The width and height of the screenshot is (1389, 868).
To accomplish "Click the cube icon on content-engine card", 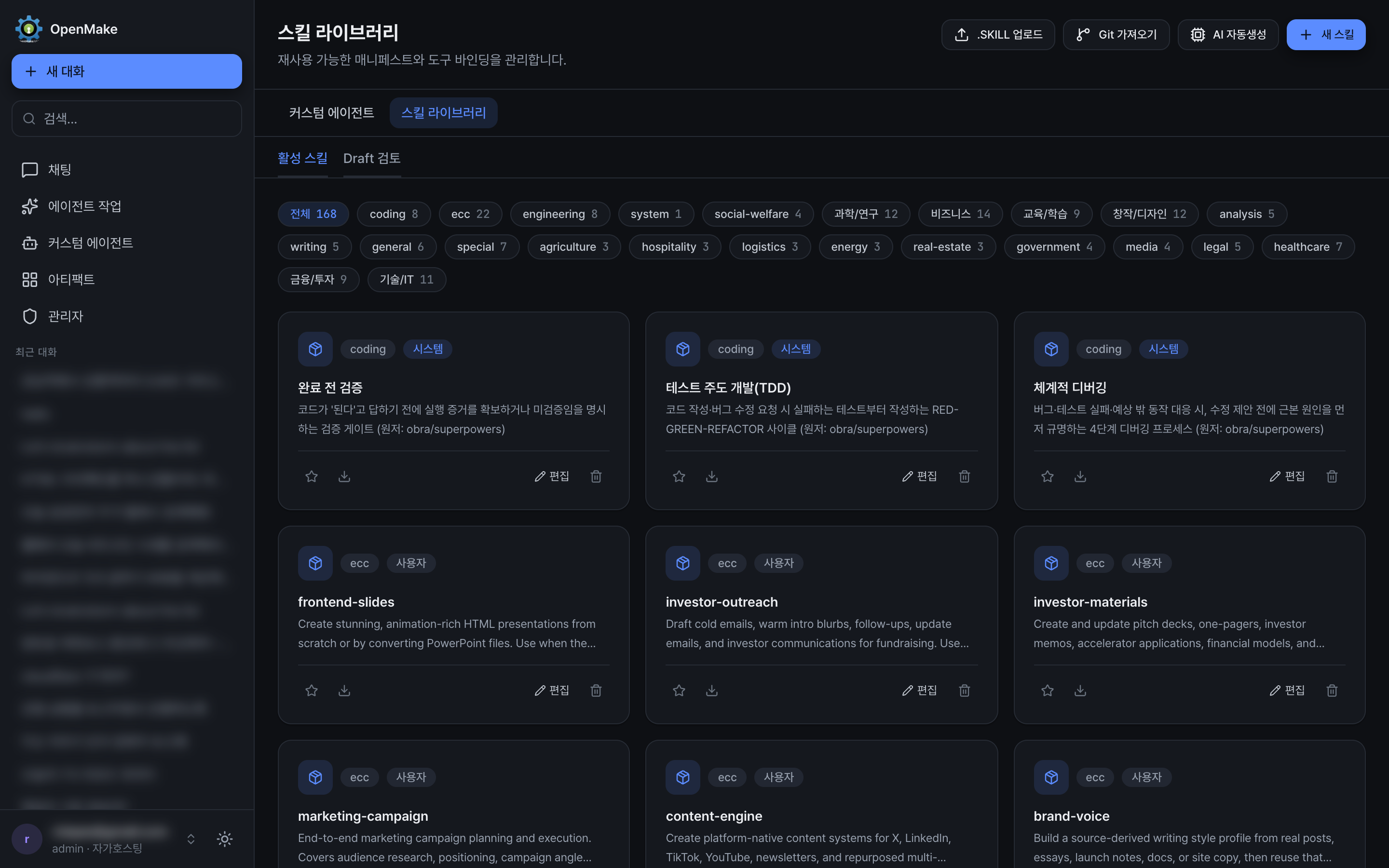I will coord(682,777).
